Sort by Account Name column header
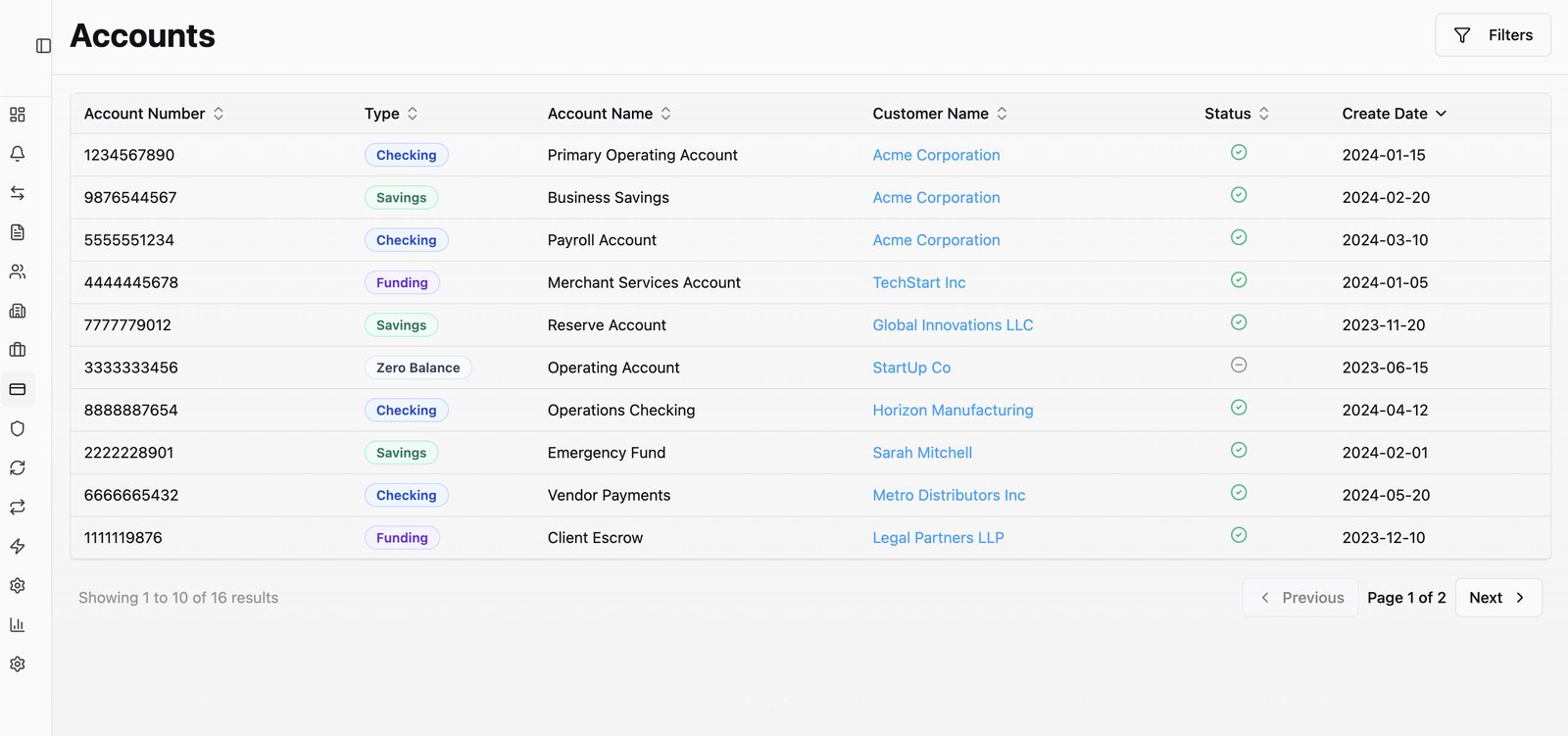 [610, 114]
